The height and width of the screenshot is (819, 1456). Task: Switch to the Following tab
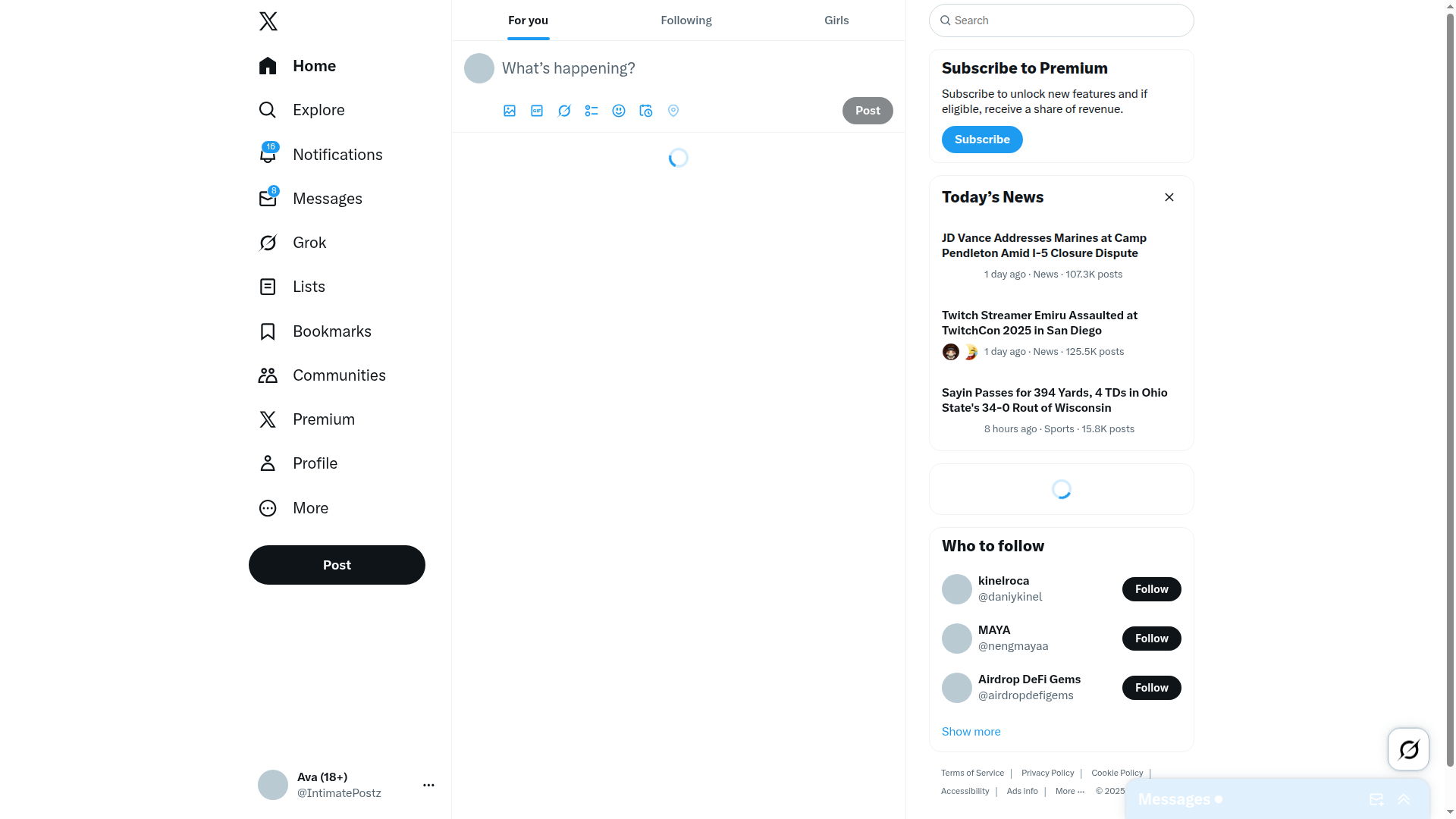tap(686, 20)
